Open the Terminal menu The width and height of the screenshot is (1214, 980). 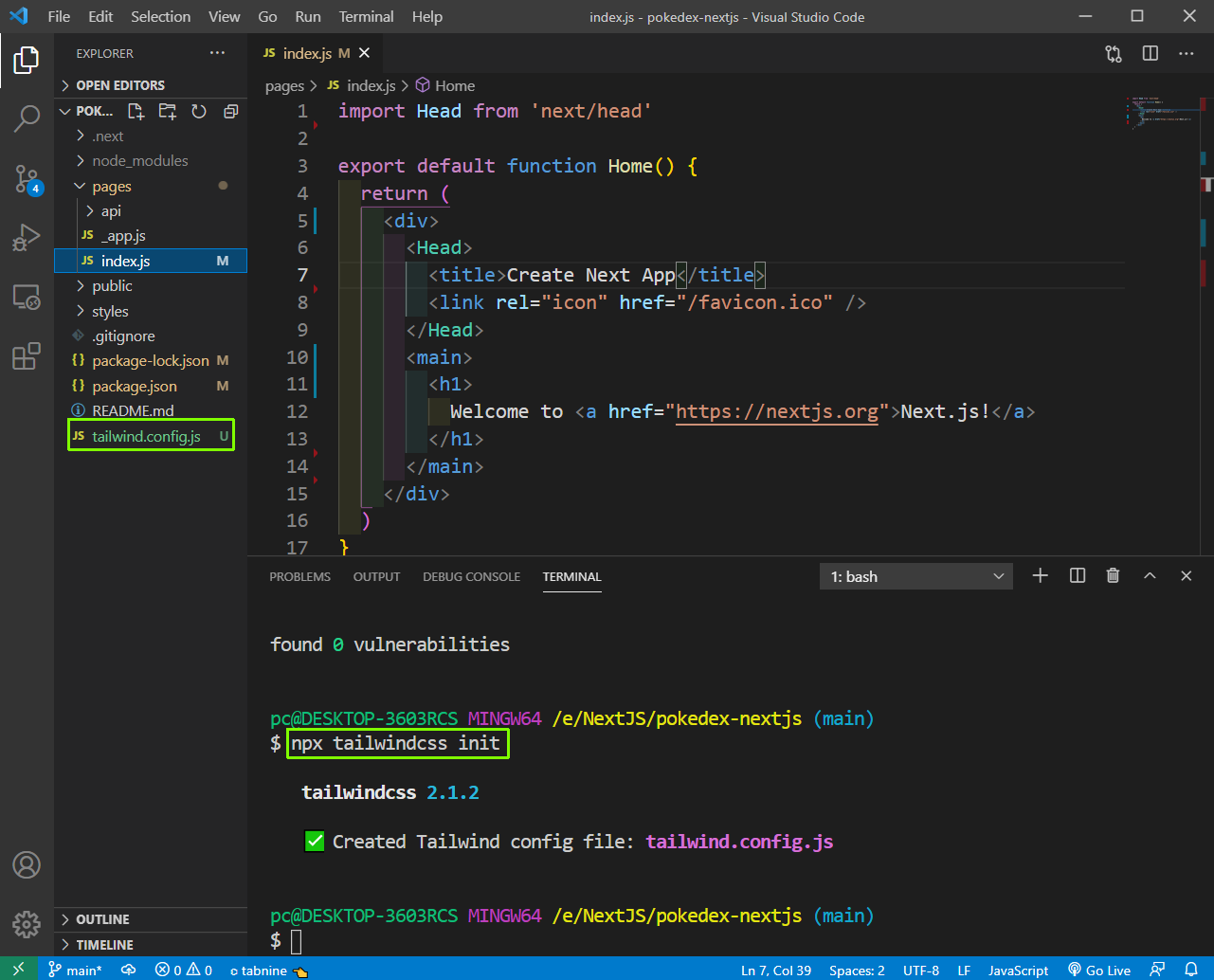pyautogui.click(x=366, y=16)
